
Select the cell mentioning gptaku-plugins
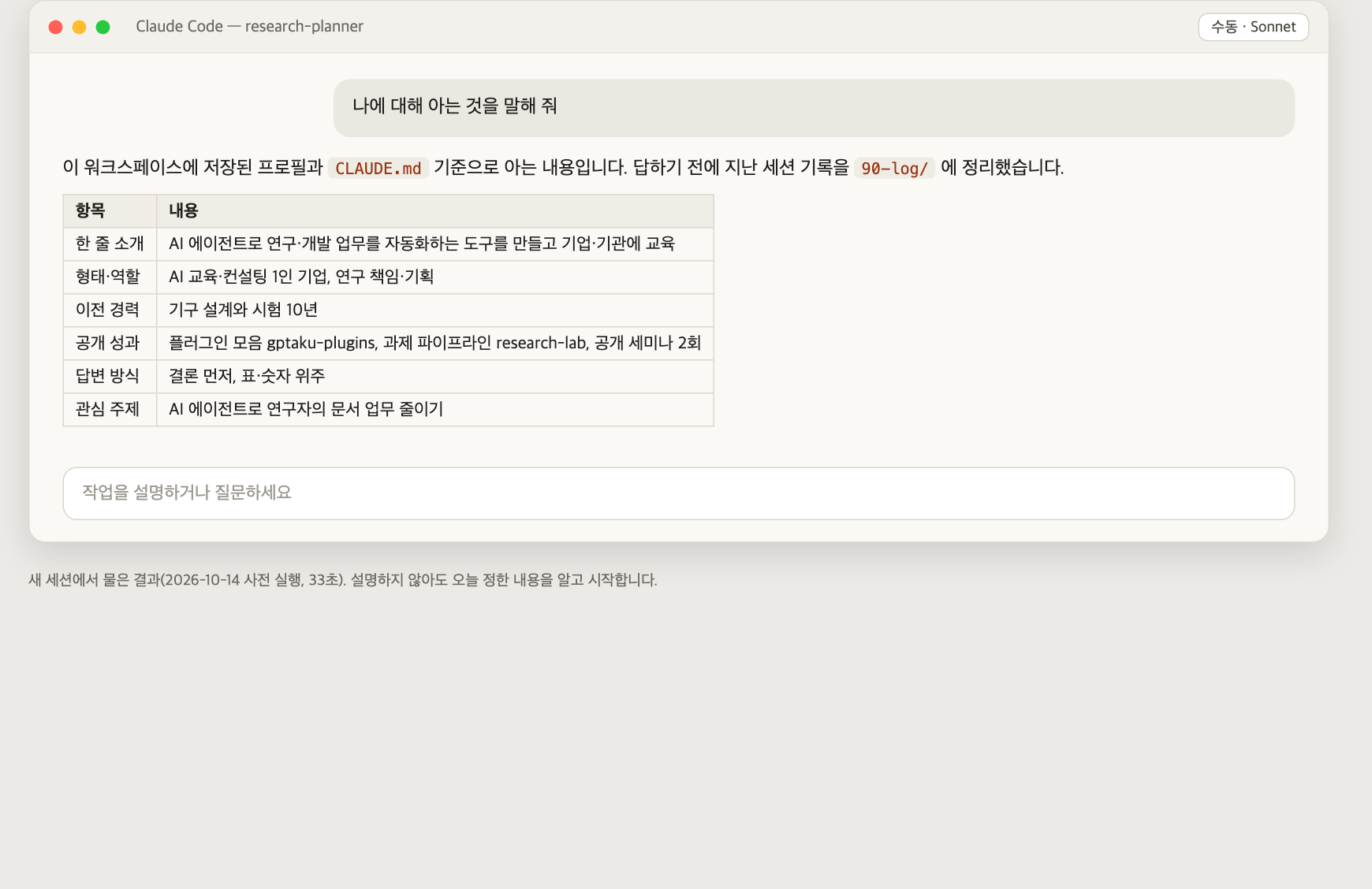point(435,344)
